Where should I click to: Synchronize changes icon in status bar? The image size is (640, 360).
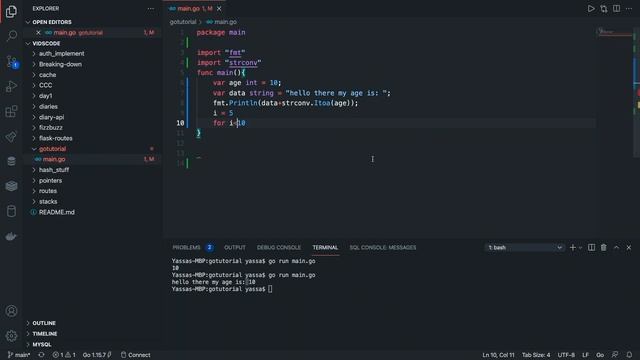click(41, 355)
